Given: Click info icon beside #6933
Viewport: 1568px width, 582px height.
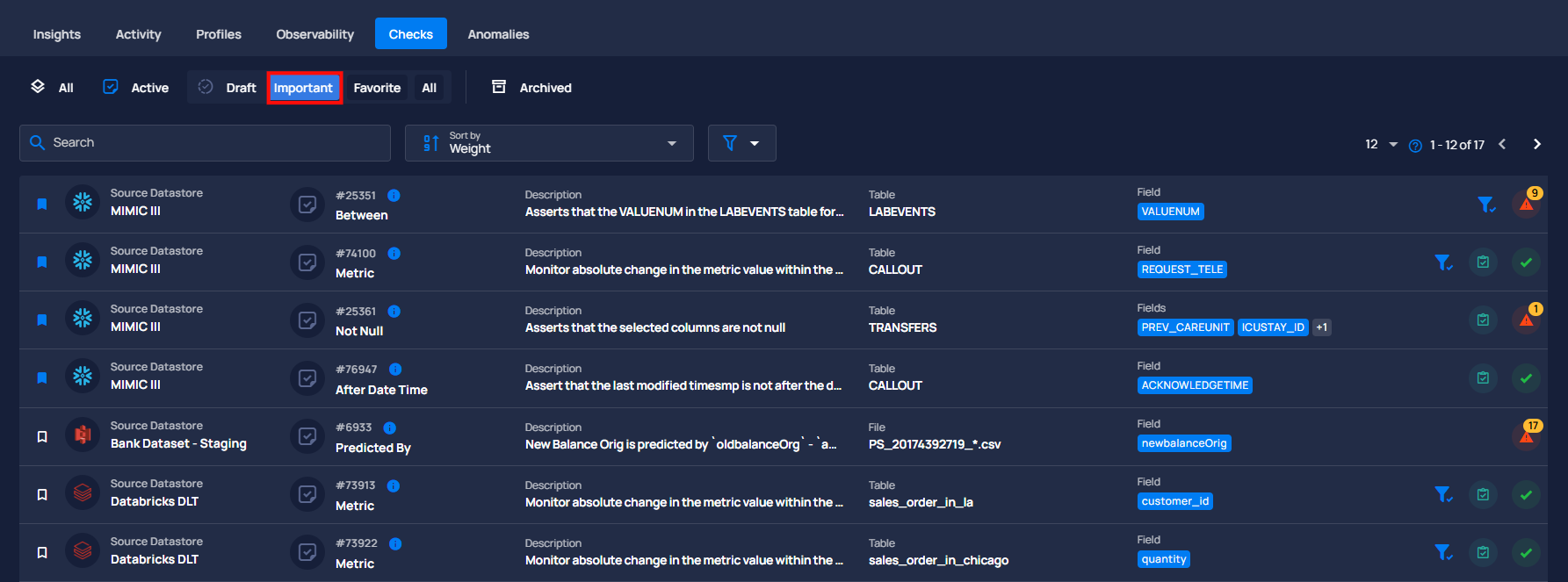Looking at the screenshot, I should [389, 428].
